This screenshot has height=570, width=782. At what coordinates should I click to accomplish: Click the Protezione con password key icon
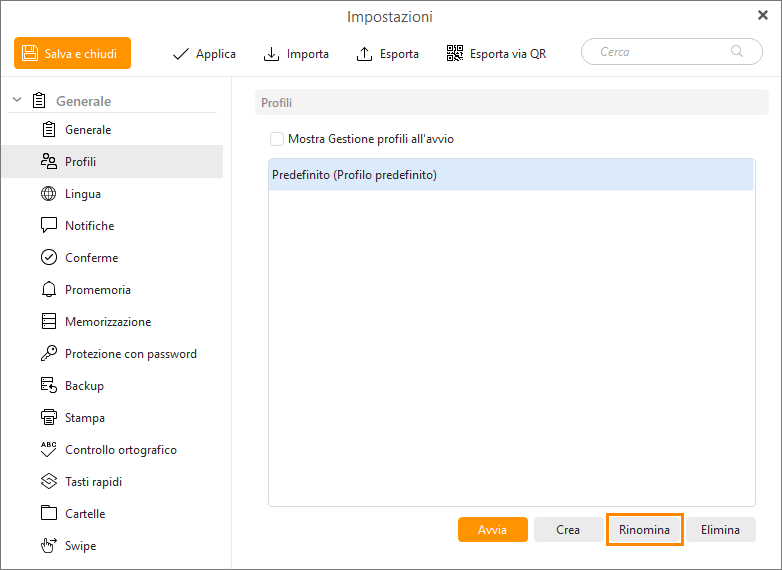pyautogui.click(x=48, y=354)
